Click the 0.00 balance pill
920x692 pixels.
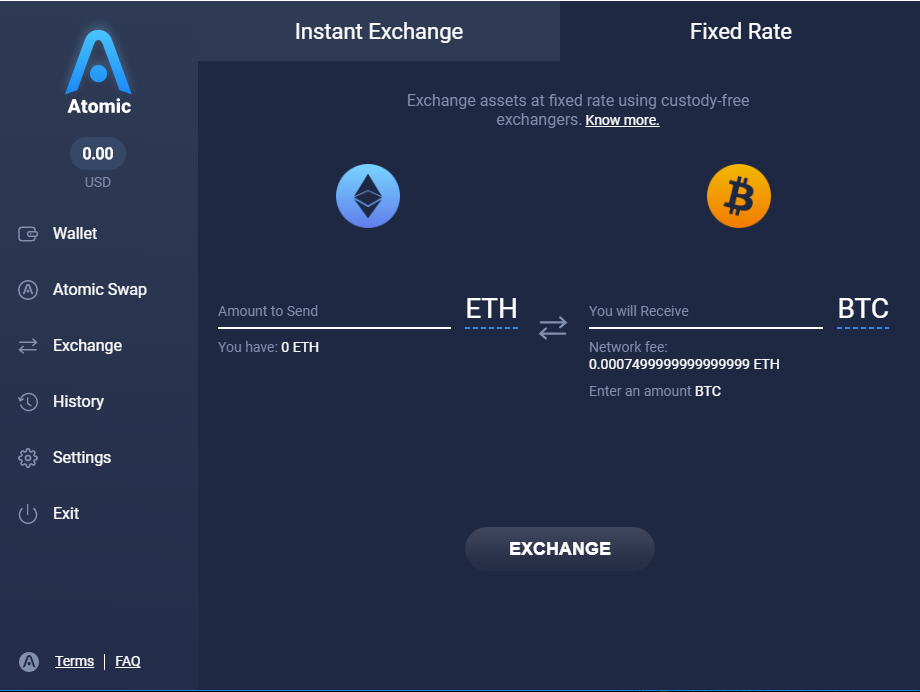98,154
